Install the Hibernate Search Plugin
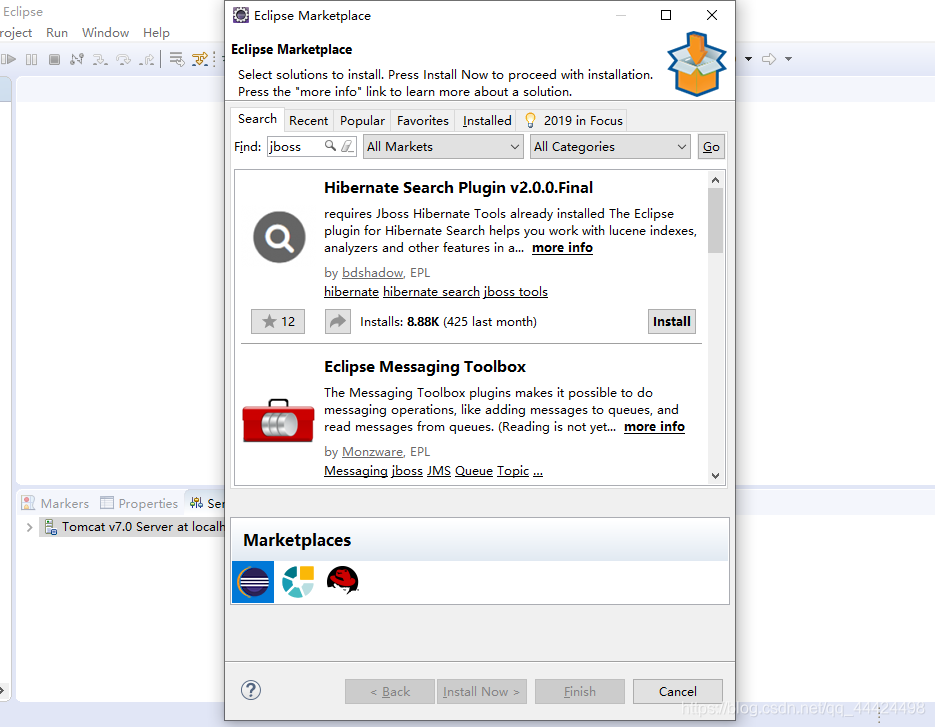This screenshot has height=727, width=935. (x=671, y=321)
